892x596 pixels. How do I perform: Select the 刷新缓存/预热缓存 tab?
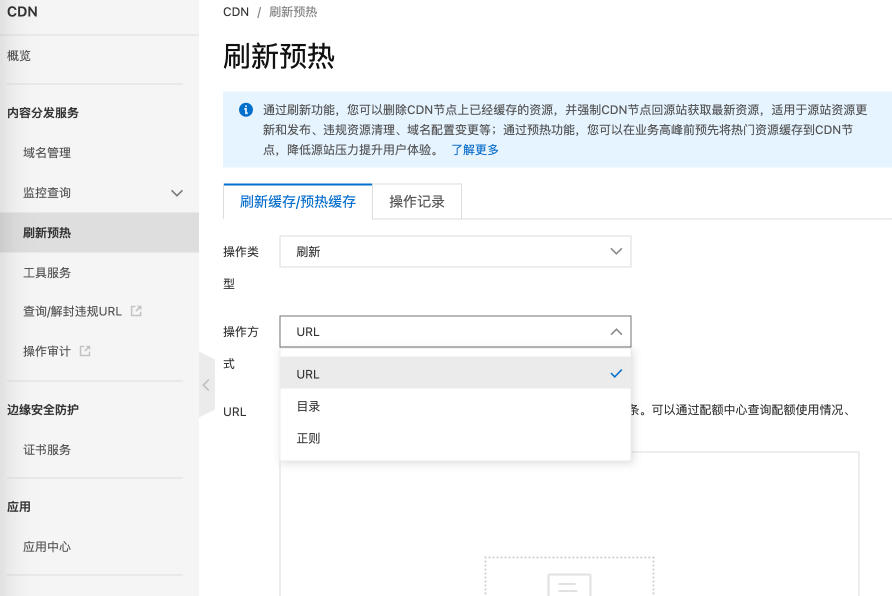(296, 201)
